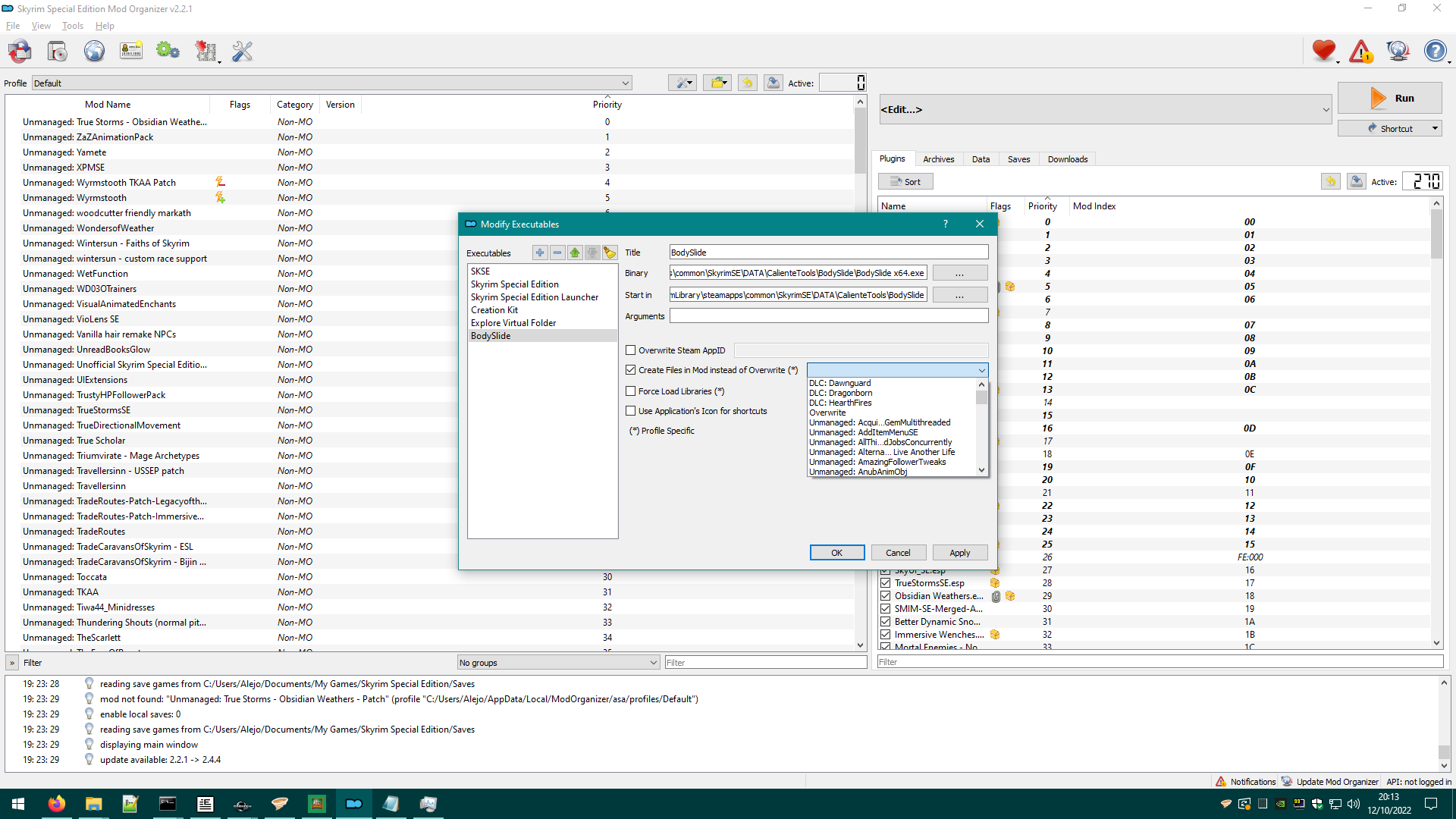Click the Mod Organizer taskbar icon
Viewport: 1456px width, 819px height.
(354, 804)
